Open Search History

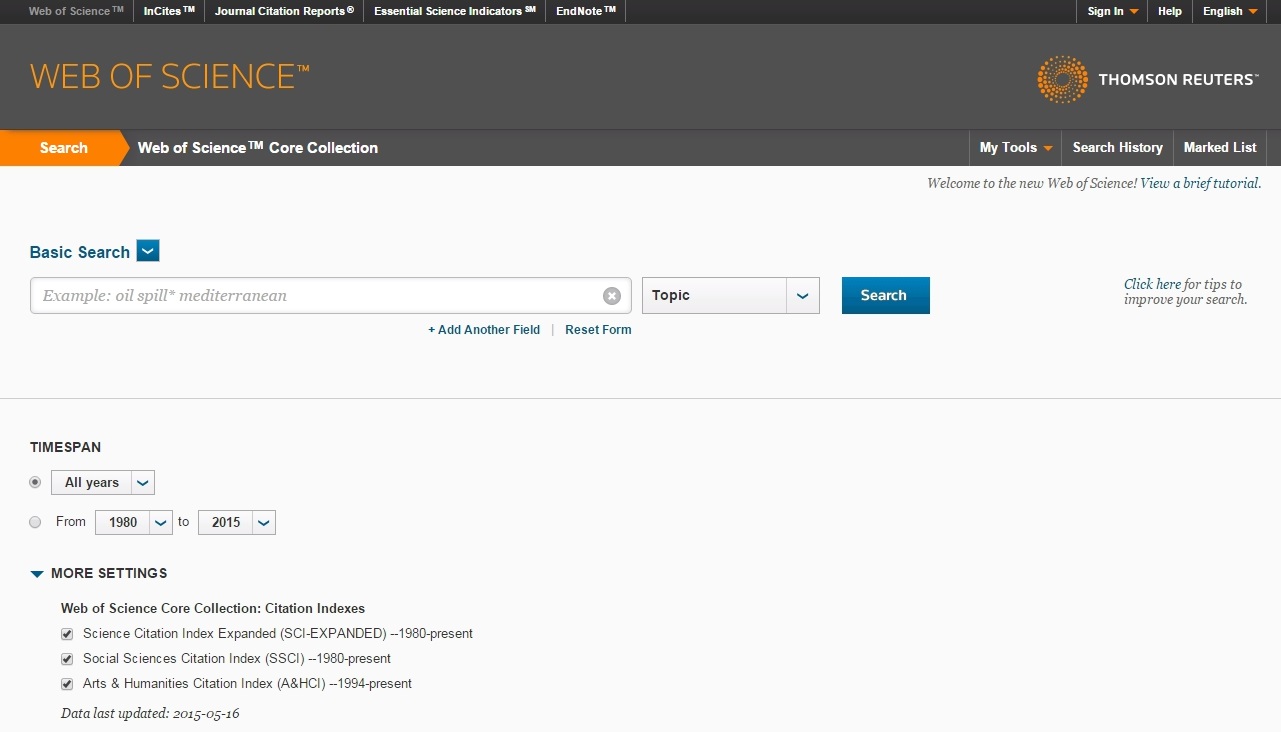click(x=1118, y=147)
